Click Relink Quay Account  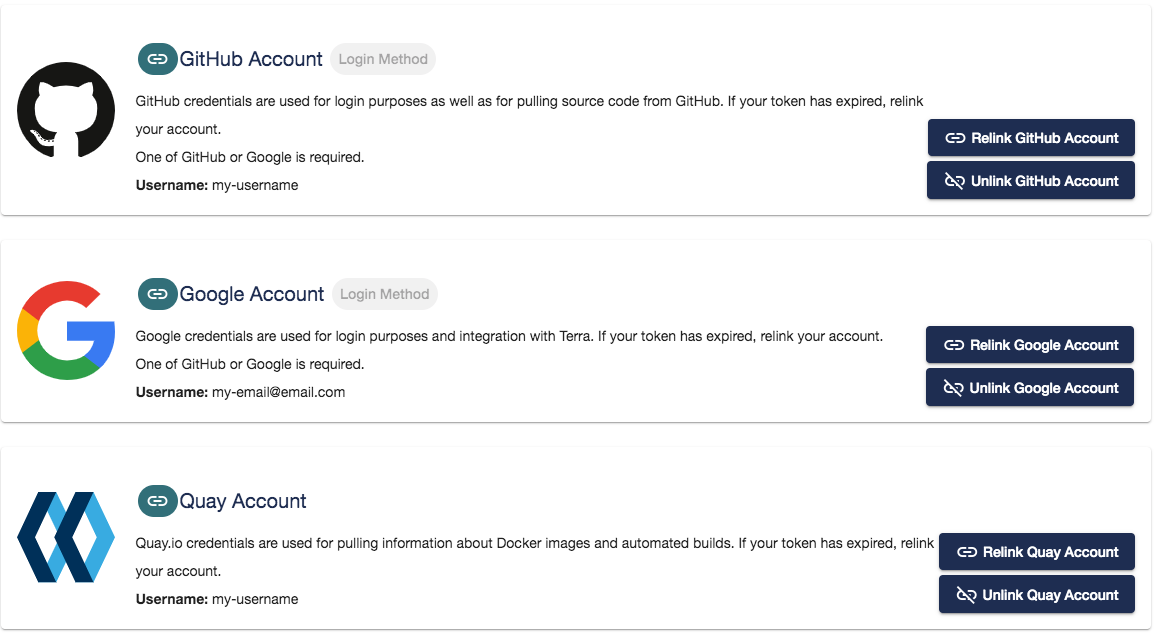coord(1036,551)
